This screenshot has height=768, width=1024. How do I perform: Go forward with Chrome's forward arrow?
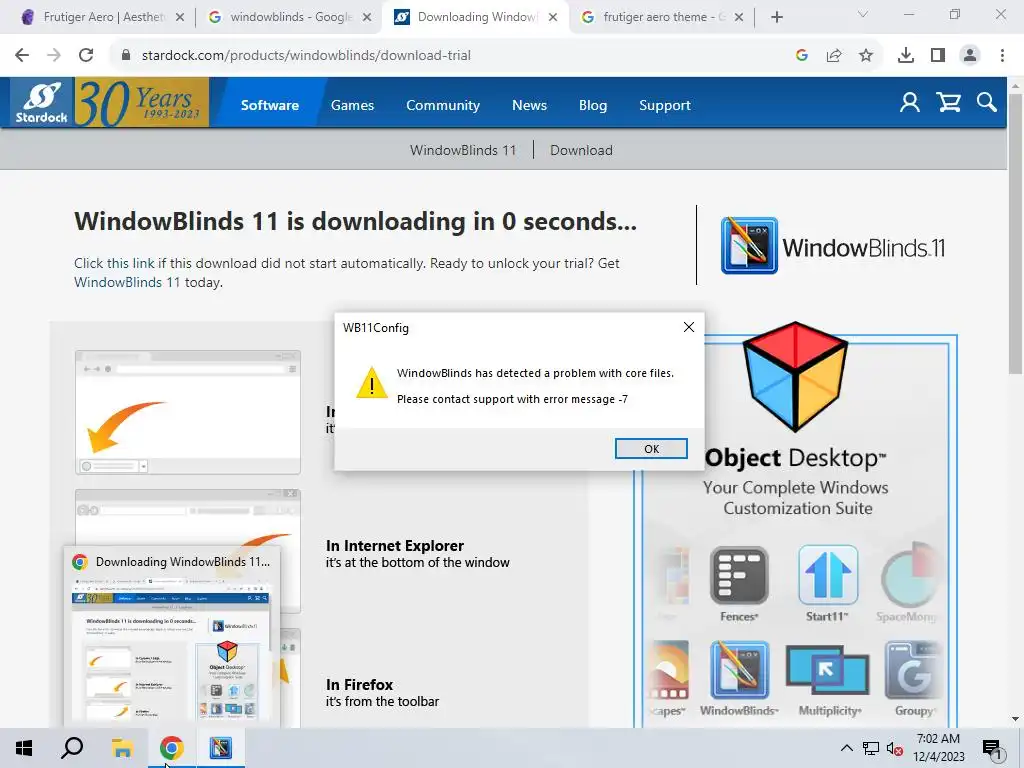pos(54,56)
